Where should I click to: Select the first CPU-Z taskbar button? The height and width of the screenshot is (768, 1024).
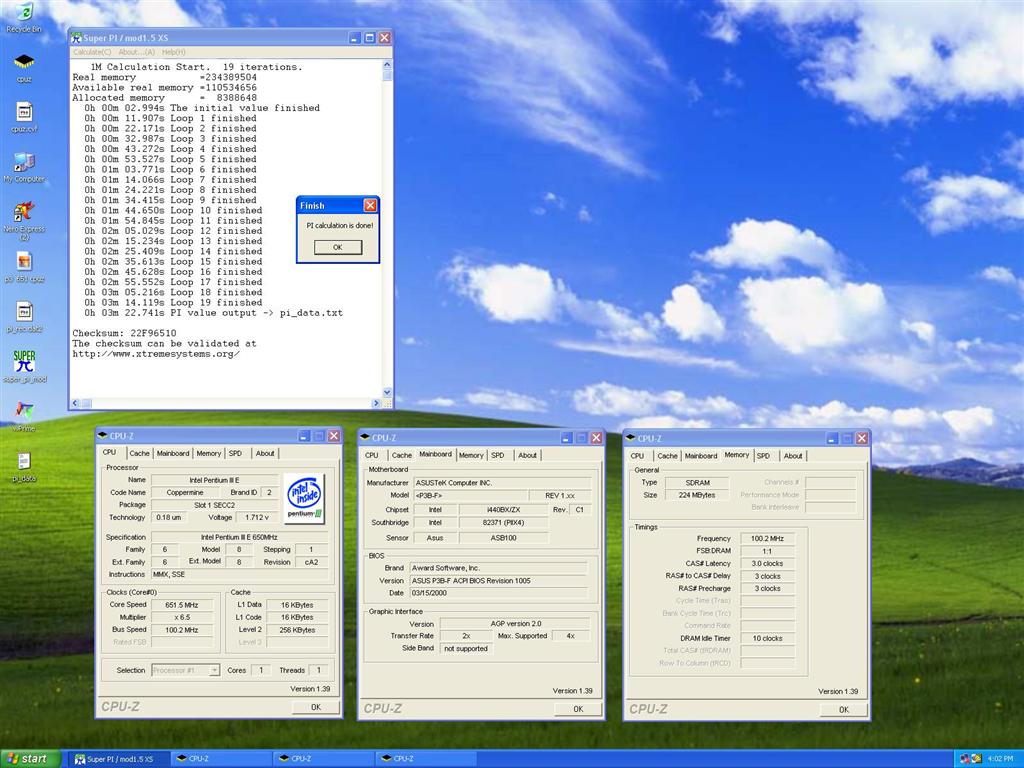222,759
